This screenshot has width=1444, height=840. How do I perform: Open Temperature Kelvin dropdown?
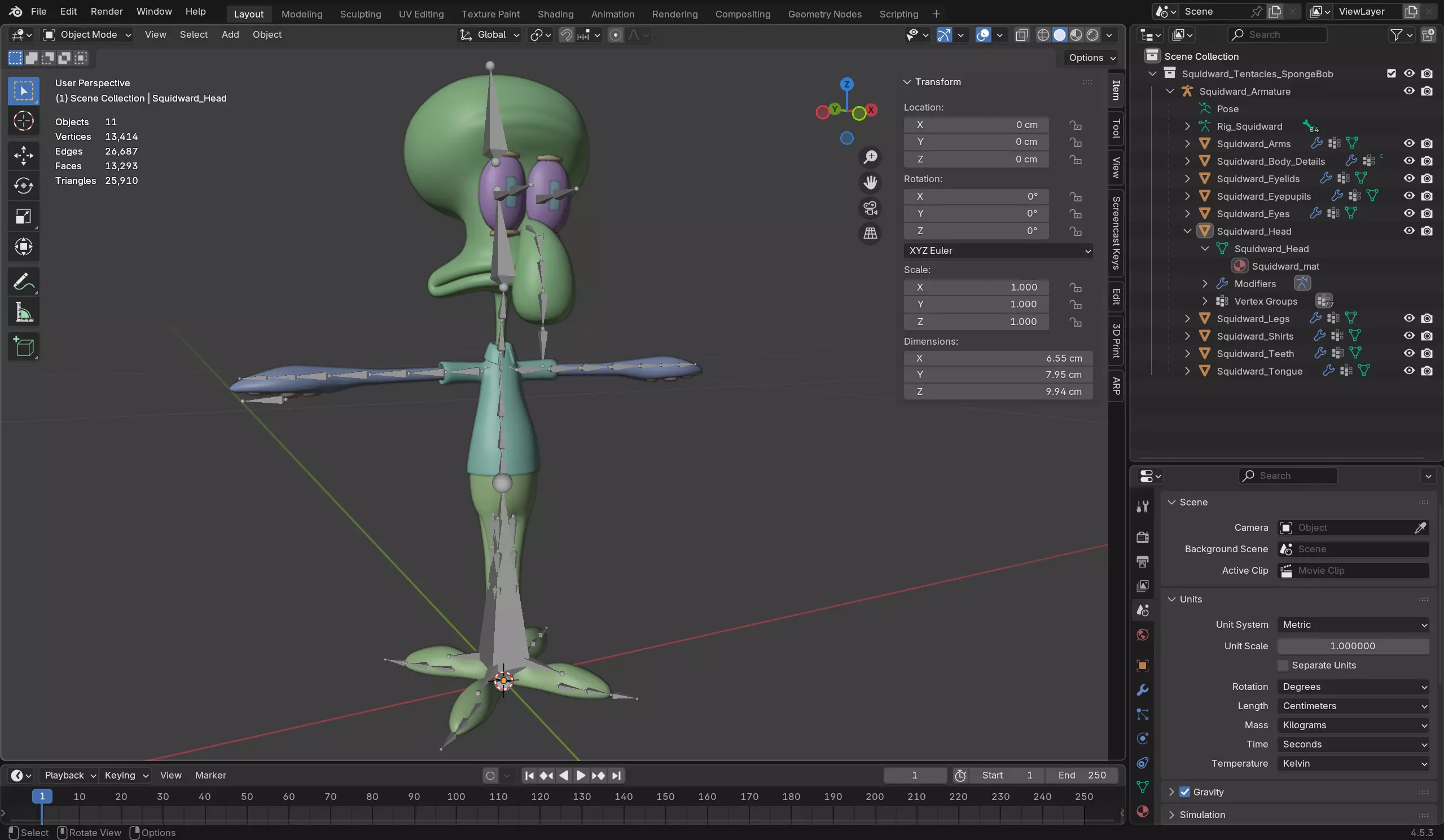[1353, 763]
